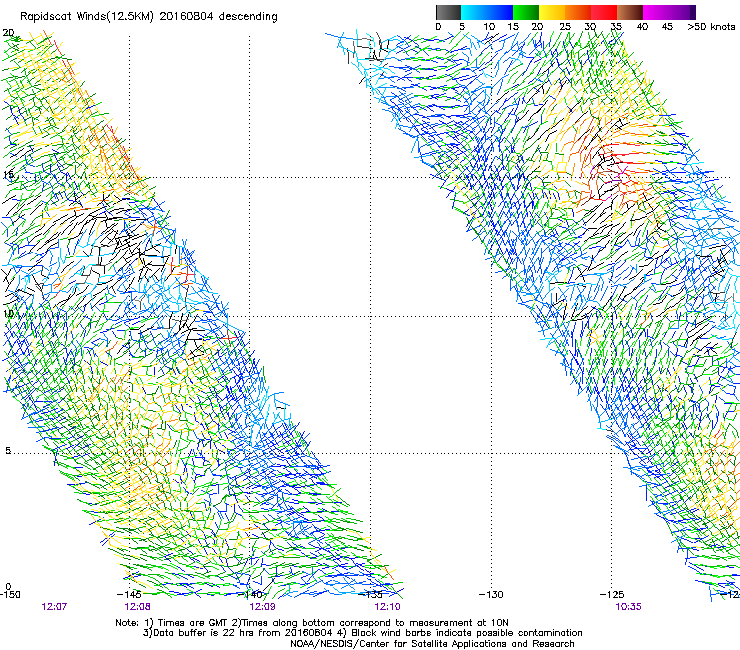Image resolution: width=740 pixels, height=650 pixels.
Task: Select the yellow 20–25 knots legend swatch
Action: 552,12
